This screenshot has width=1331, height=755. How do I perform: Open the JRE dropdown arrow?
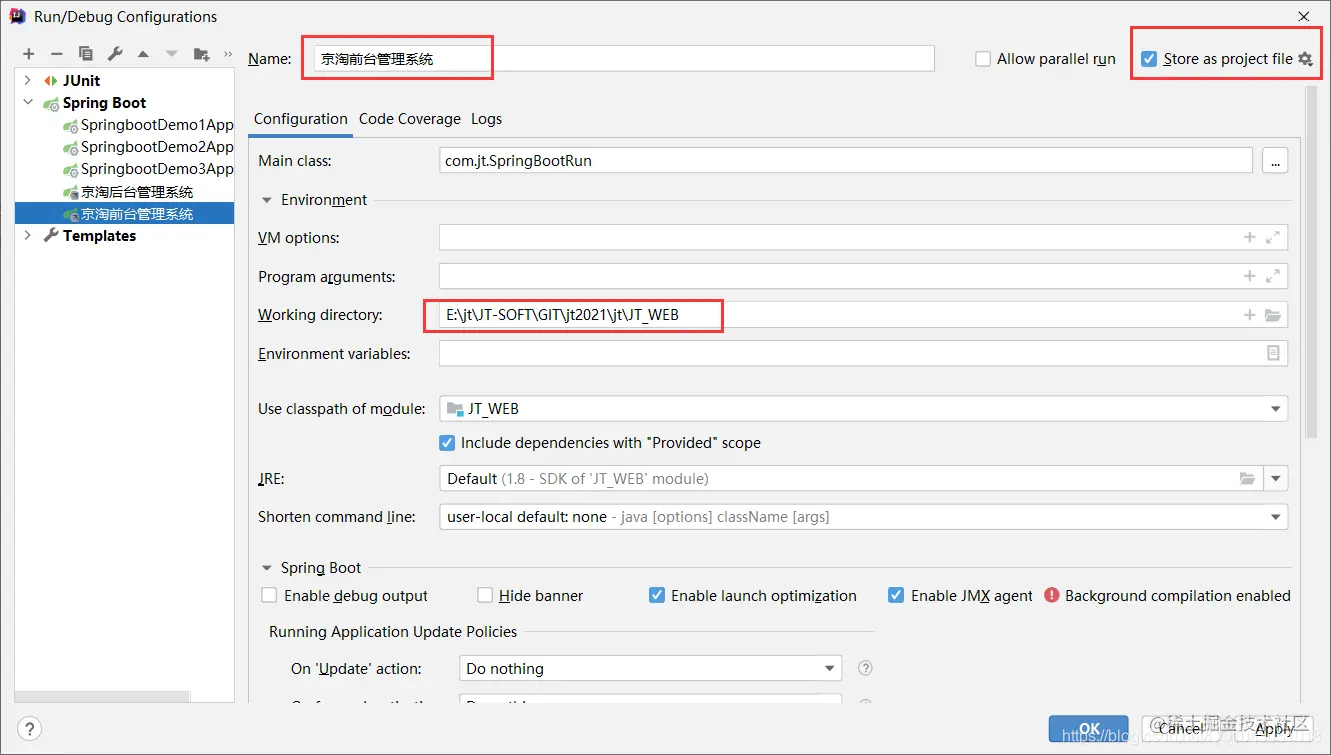pyautogui.click(x=1276, y=479)
